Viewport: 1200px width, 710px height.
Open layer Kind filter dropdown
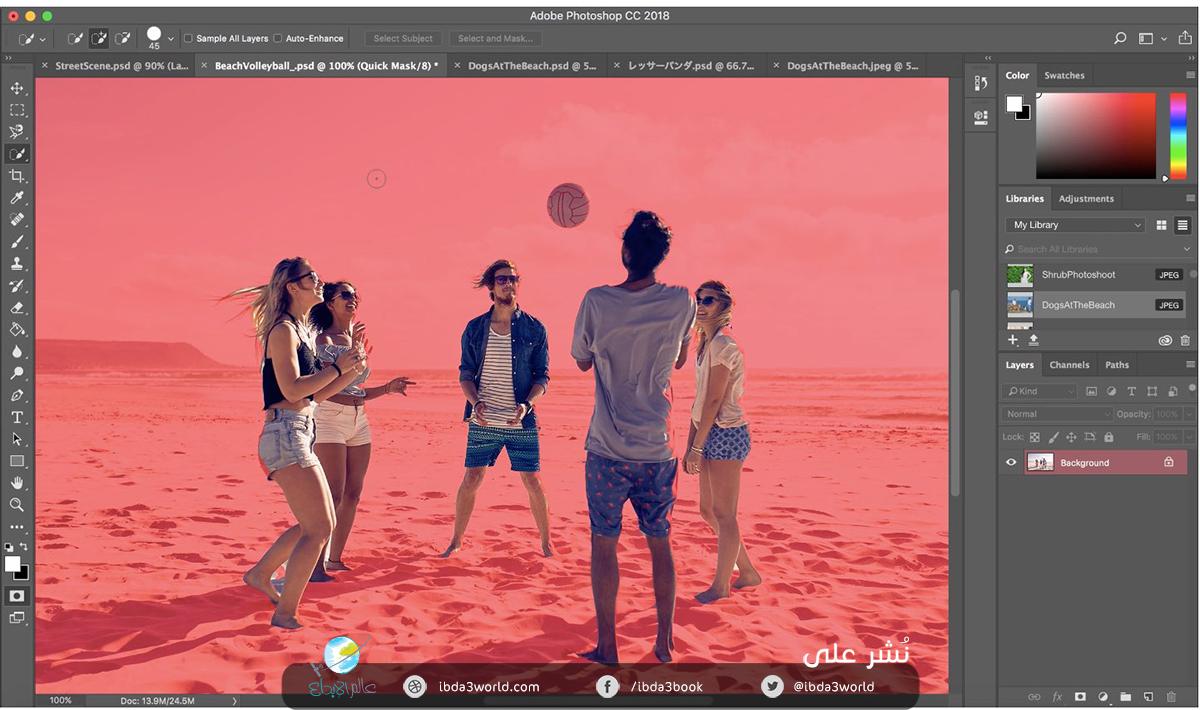pyautogui.click(x=1040, y=391)
